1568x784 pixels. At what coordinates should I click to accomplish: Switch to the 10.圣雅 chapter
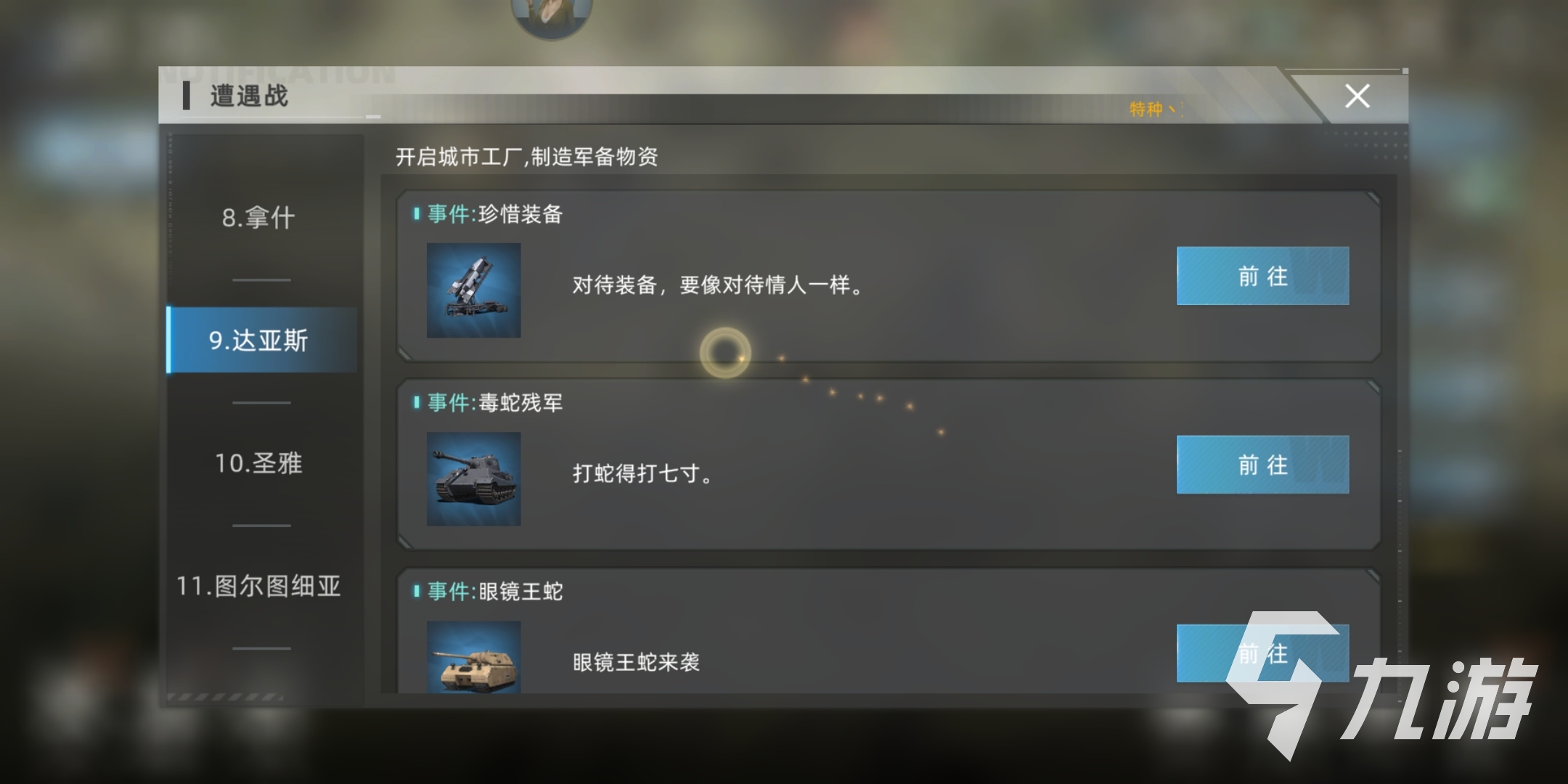tap(259, 463)
